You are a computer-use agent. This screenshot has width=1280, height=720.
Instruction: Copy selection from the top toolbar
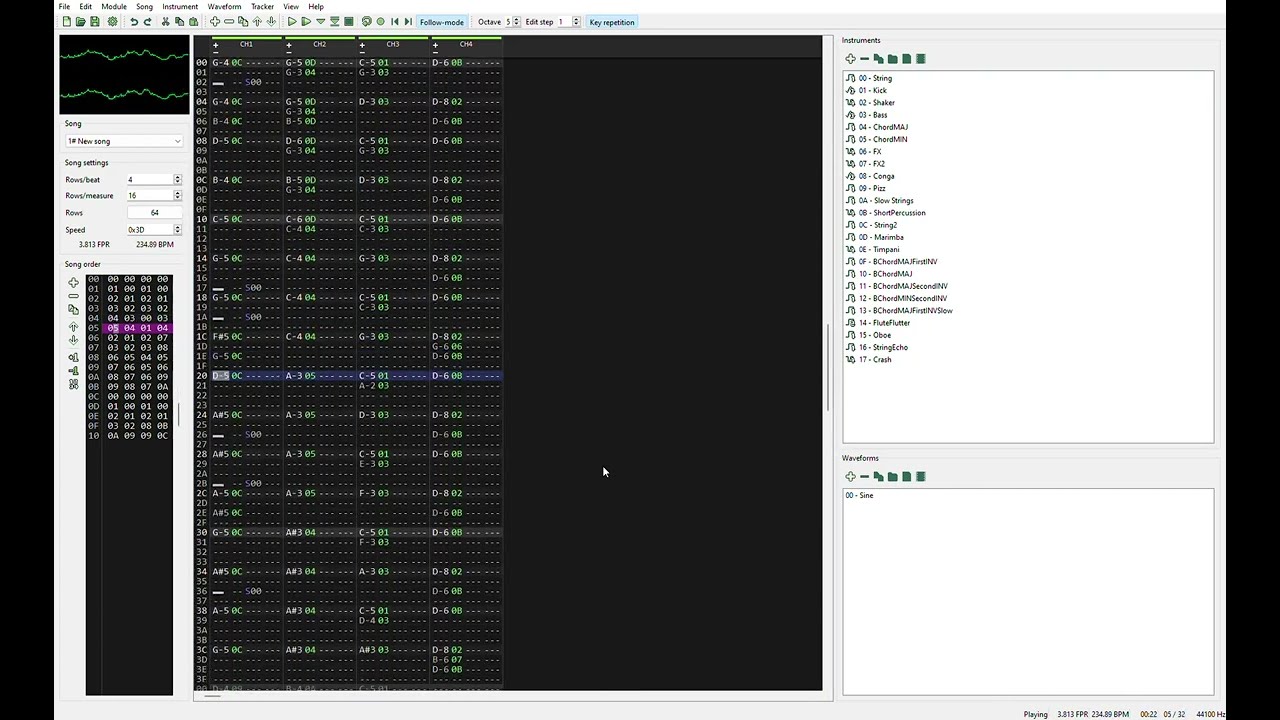click(x=179, y=22)
